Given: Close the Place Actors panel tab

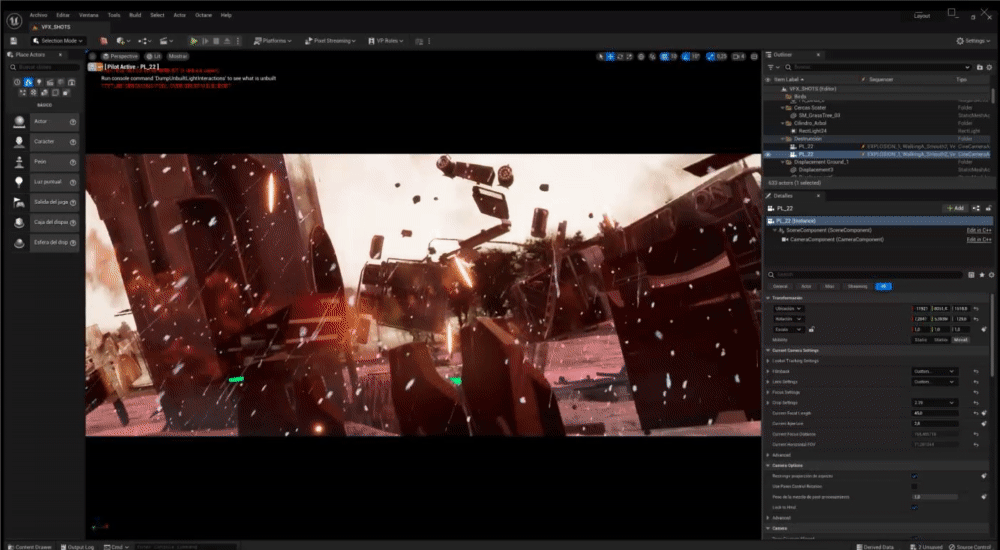Looking at the screenshot, I should pos(61,55).
